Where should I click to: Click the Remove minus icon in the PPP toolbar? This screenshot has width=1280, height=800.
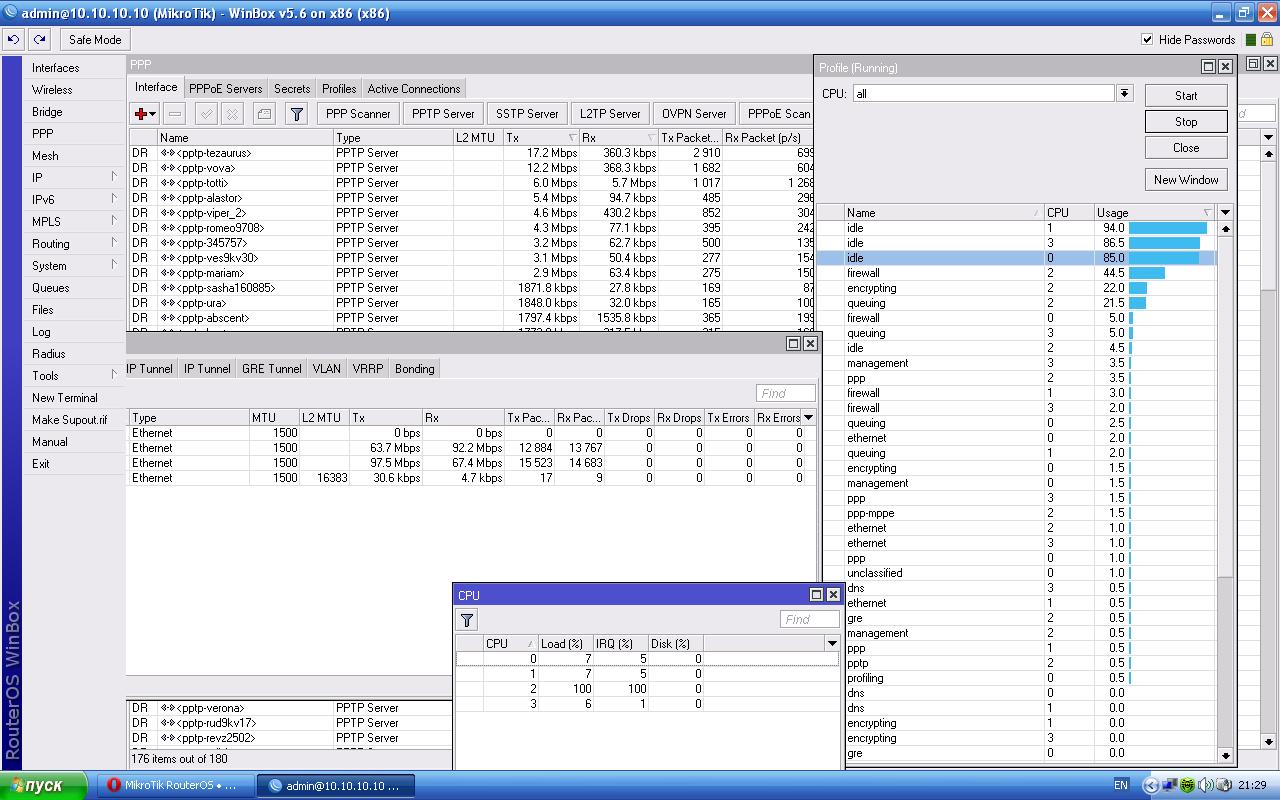click(x=174, y=114)
